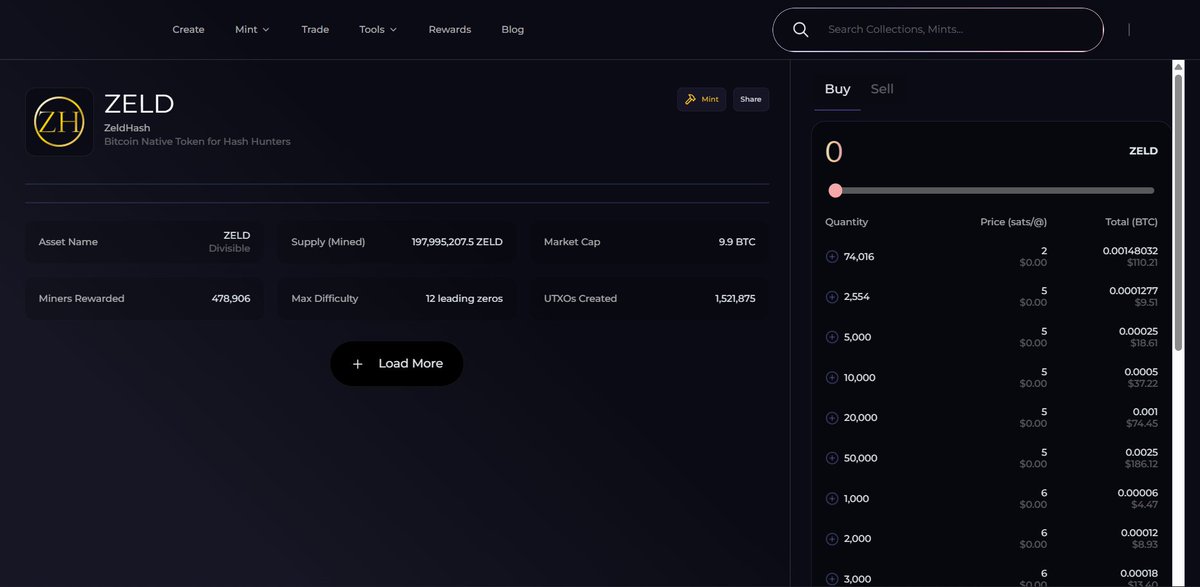This screenshot has height=587, width=1200.
Task: Click the Total (BTC) column header
Action: 1132,222
